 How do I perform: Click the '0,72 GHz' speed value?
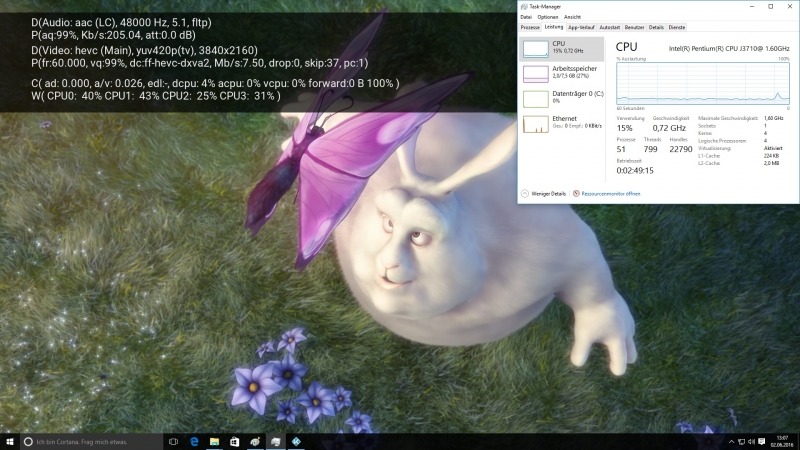point(669,128)
